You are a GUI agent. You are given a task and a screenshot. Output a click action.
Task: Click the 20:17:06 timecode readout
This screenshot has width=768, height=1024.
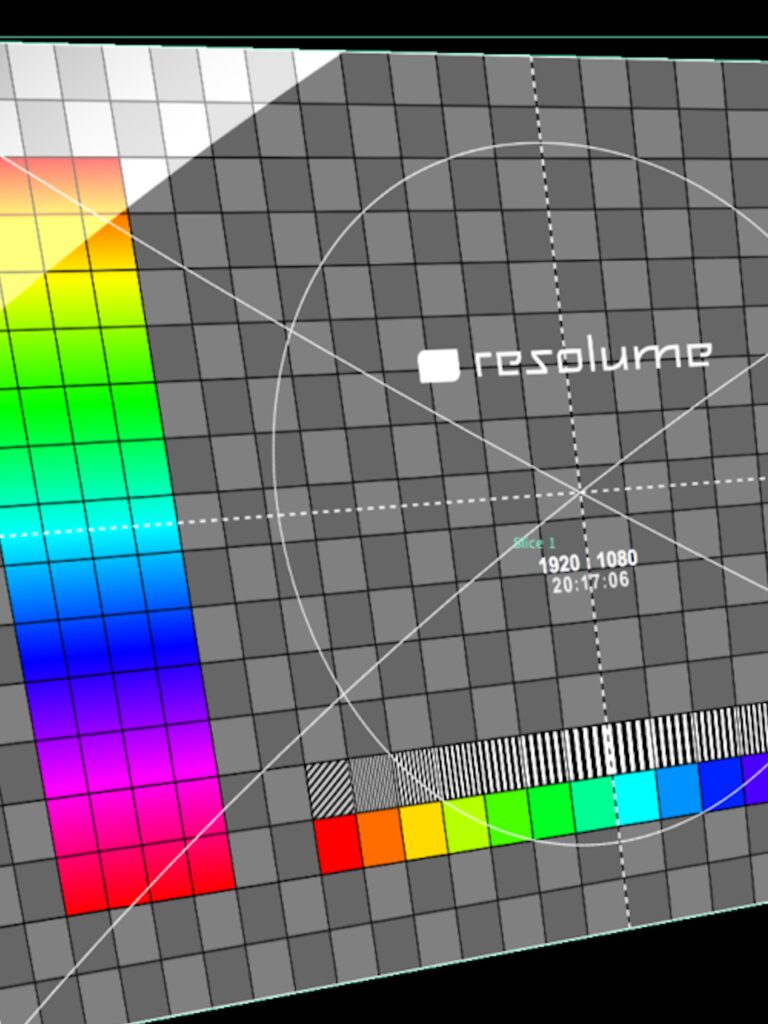point(590,581)
